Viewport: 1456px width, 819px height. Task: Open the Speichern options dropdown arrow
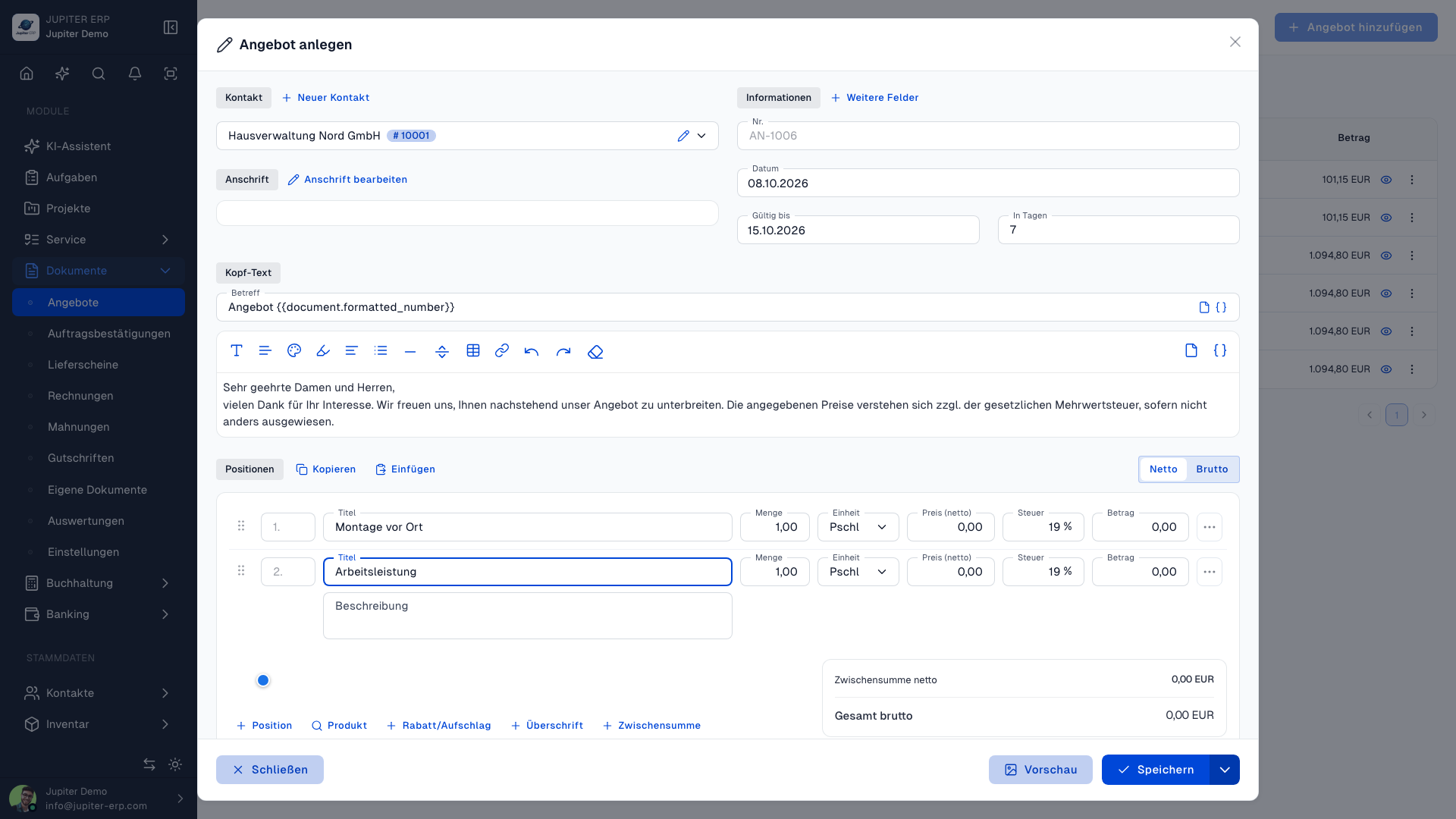coord(1225,770)
